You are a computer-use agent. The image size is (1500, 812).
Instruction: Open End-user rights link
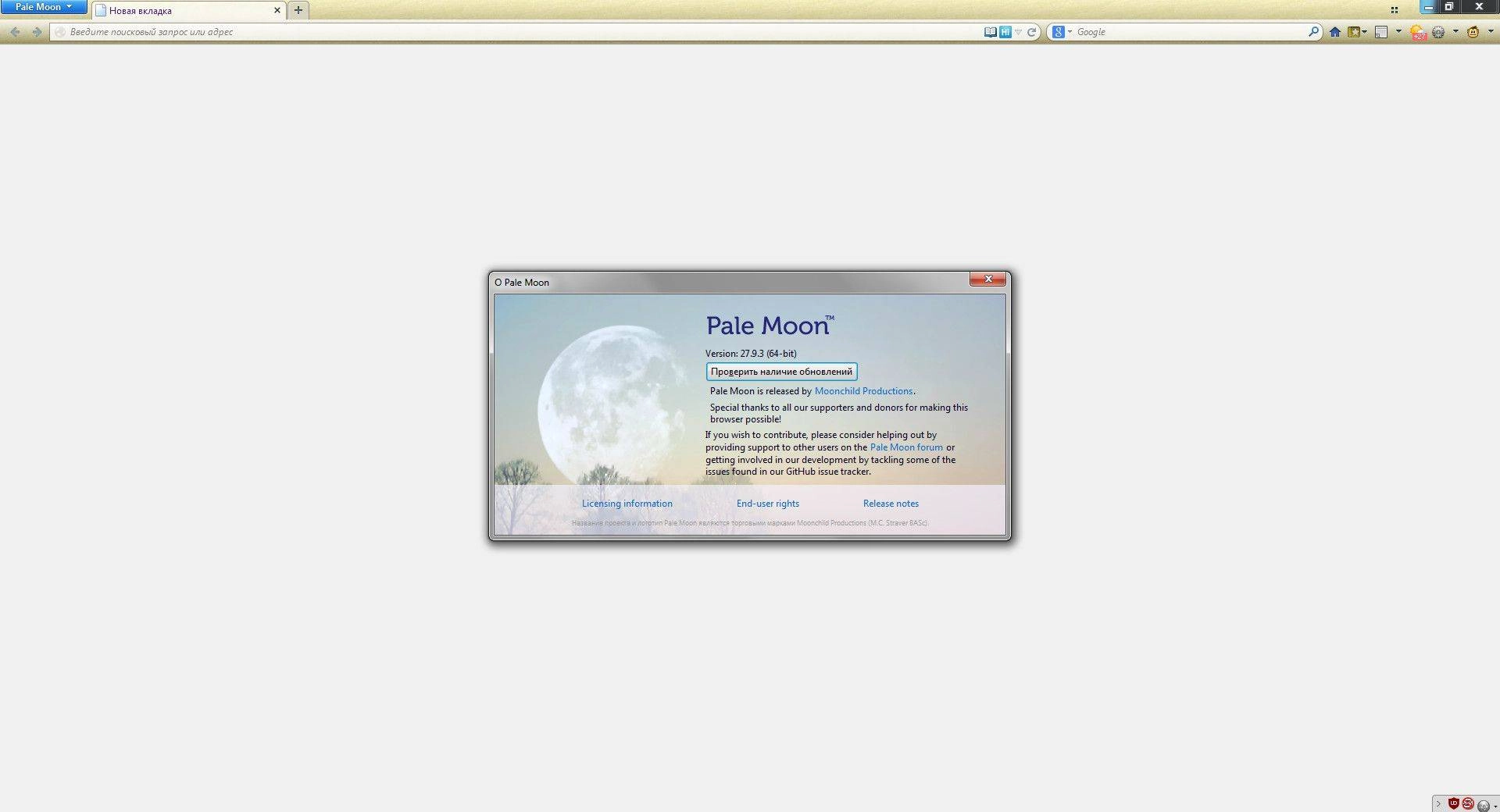[x=767, y=504]
